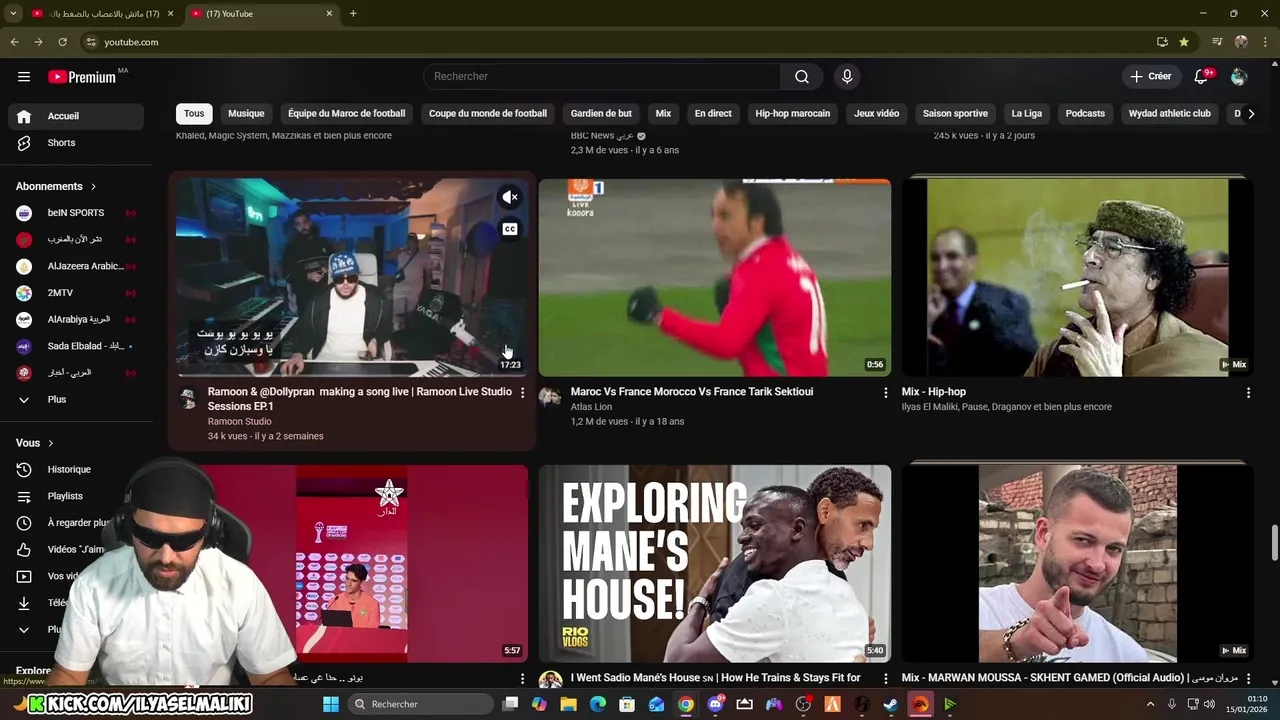This screenshot has width=1280, height=720.
Task: Select the Tous filter chip
Action: [x=194, y=114]
